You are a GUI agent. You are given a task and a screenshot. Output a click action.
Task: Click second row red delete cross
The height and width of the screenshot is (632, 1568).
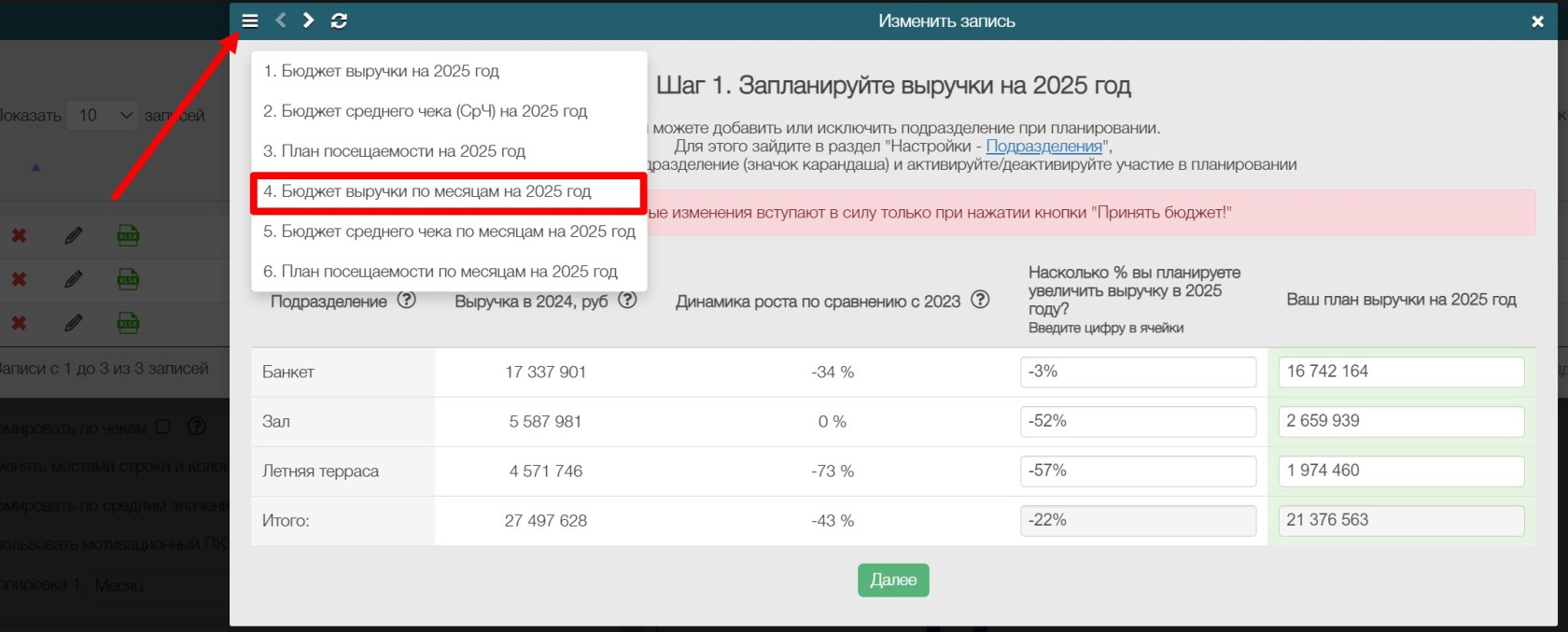point(19,279)
